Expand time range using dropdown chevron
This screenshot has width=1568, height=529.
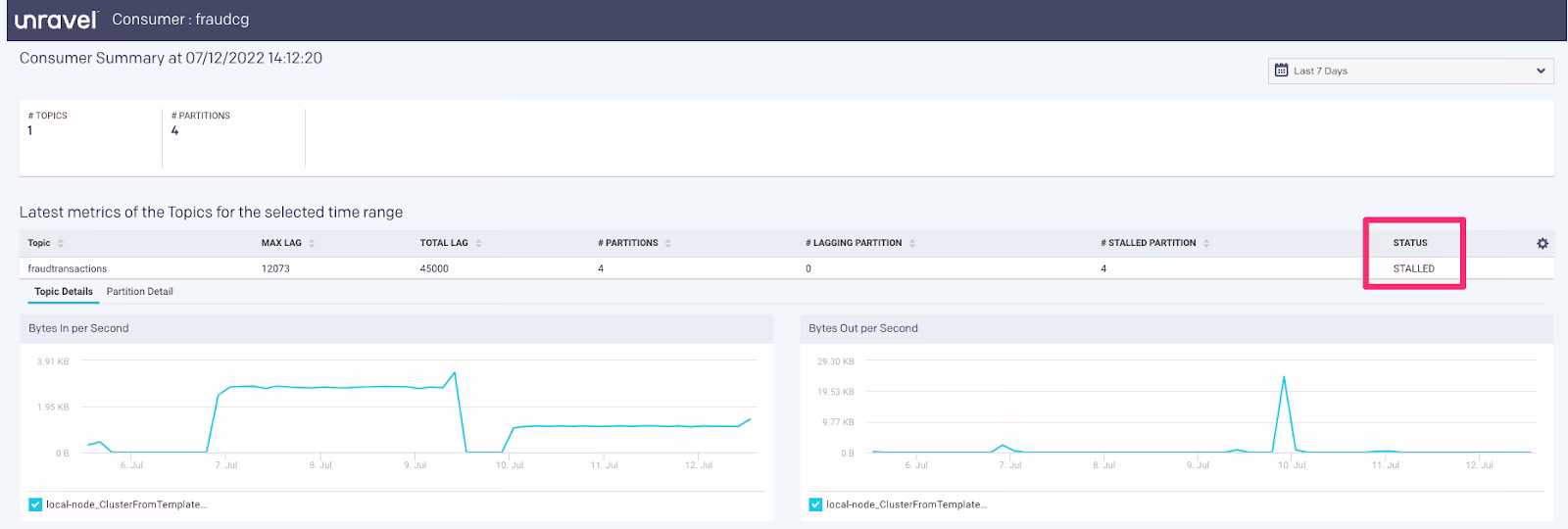click(x=1540, y=71)
